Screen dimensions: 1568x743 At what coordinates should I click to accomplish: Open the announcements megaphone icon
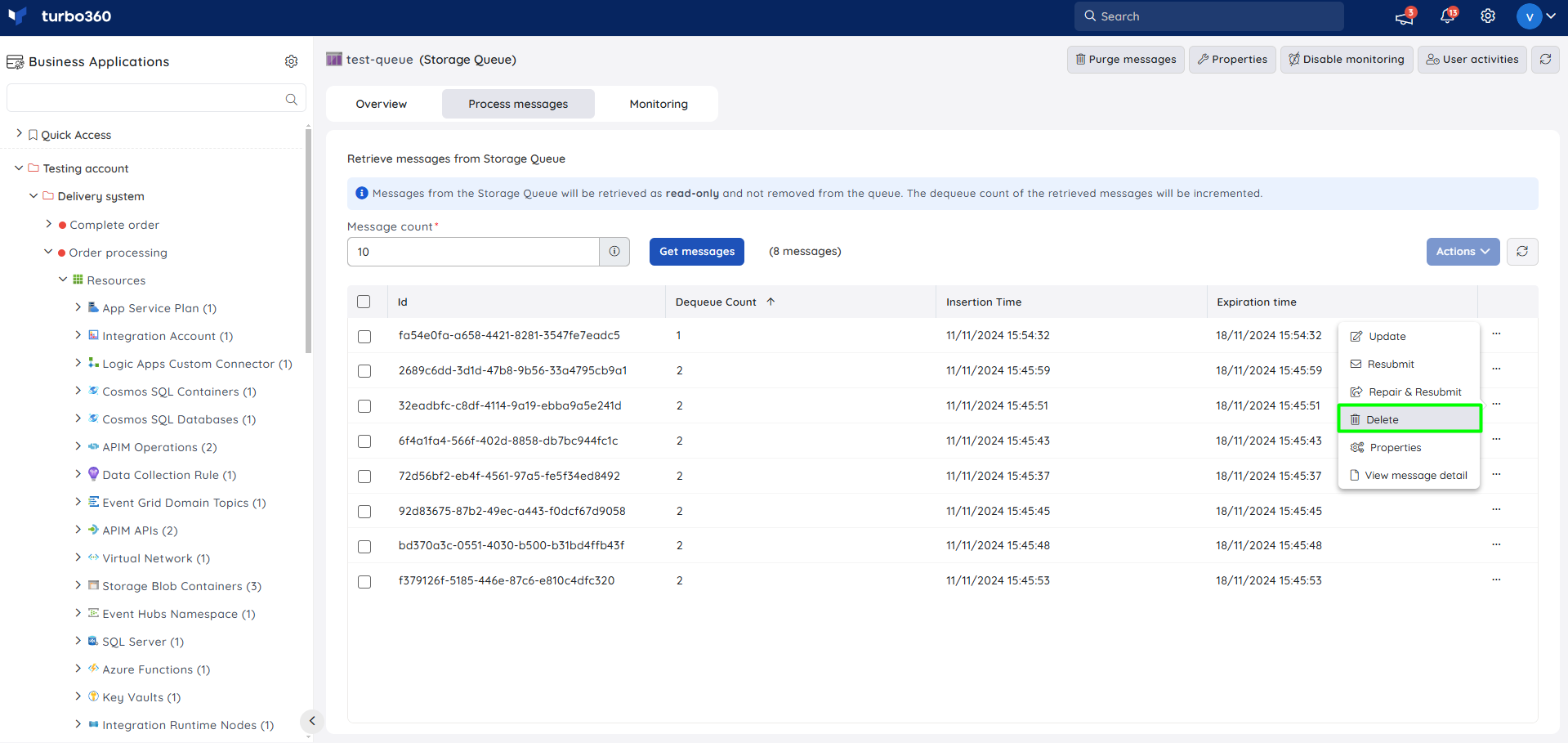1405,16
